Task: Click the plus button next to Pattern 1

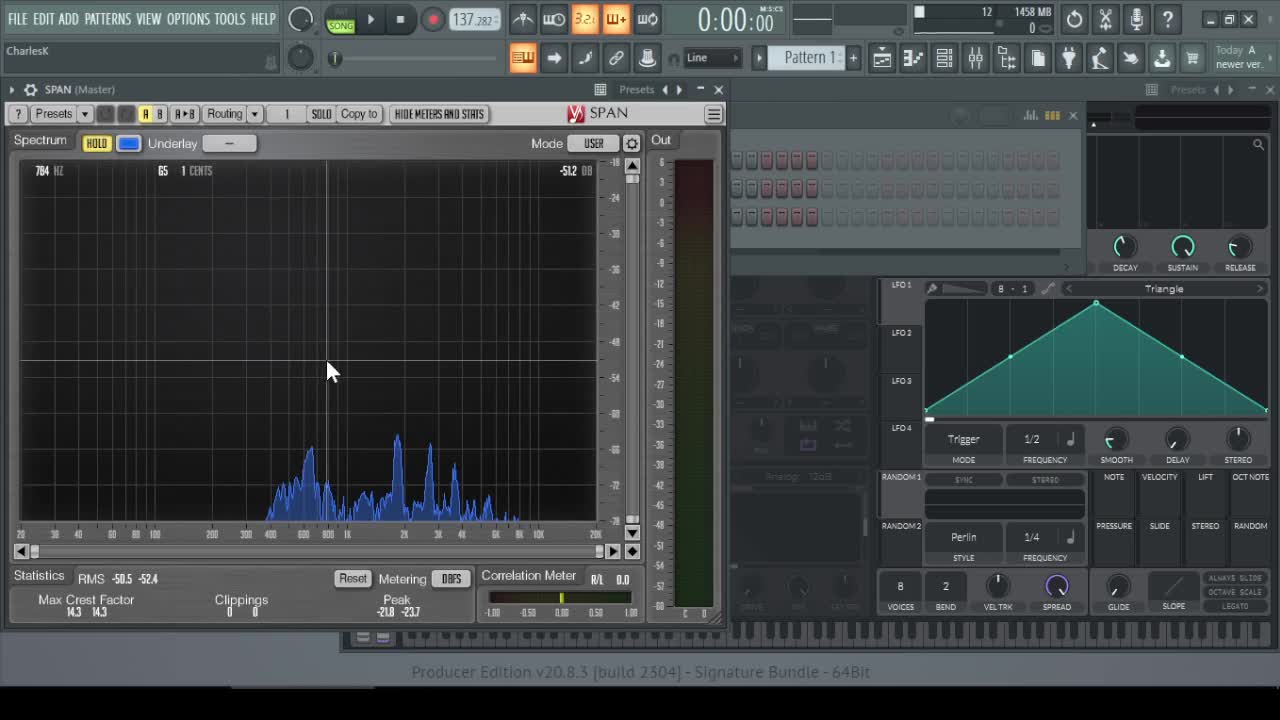Action: point(853,58)
